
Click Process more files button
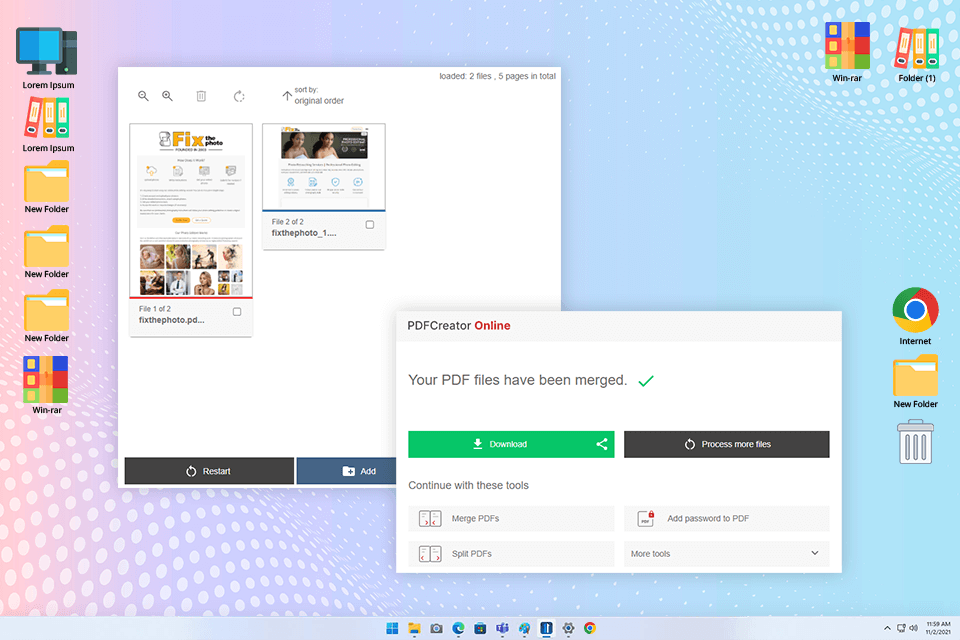(x=727, y=444)
